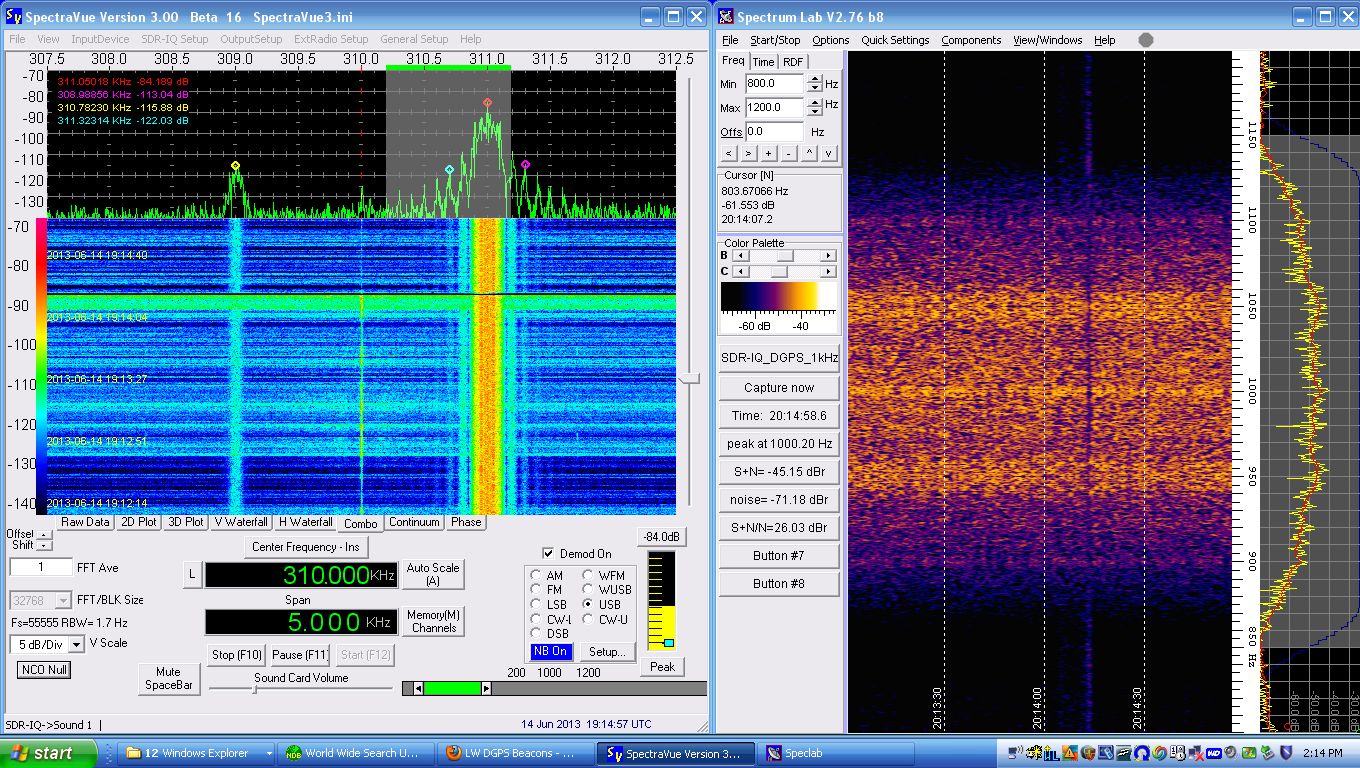Choose the CW-U demodulation mode

pyautogui.click(x=588, y=619)
